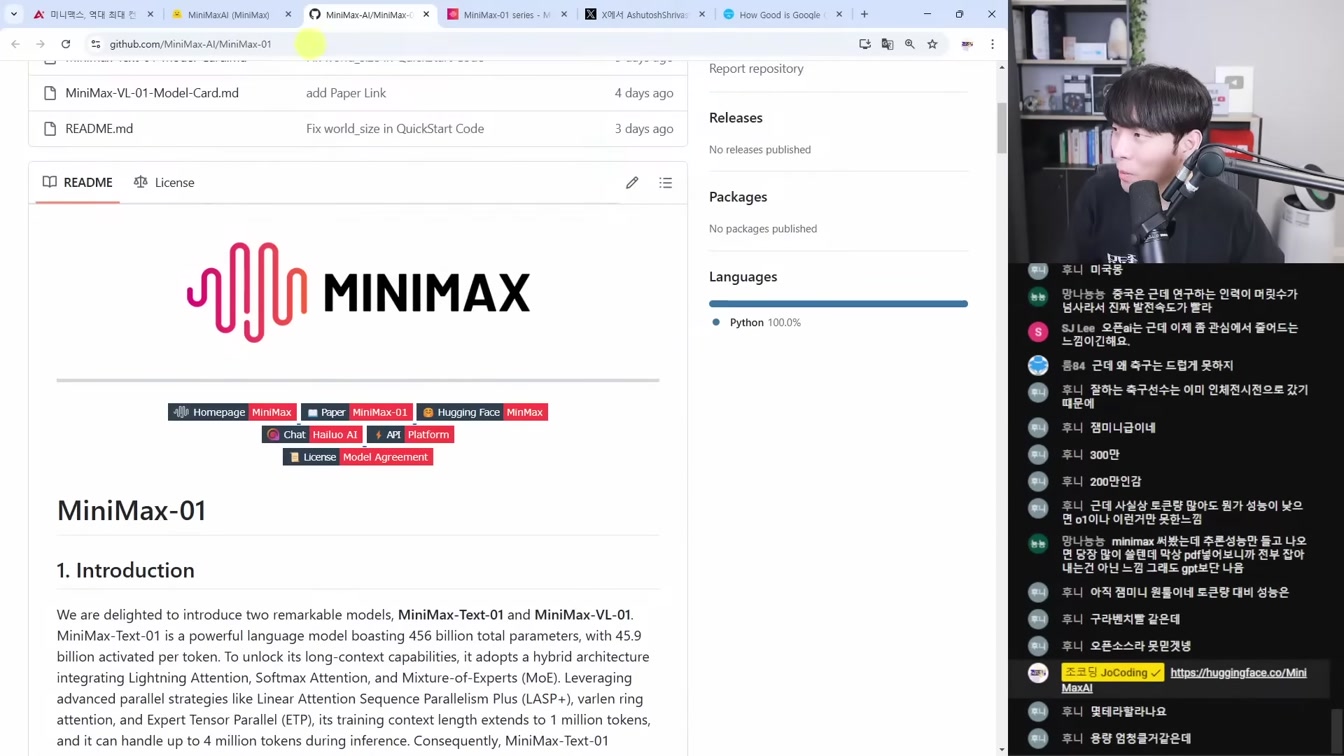The width and height of the screenshot is (1344, 756).
Task: Open the huggingface.co link in chat
Action: (x=1183, y=680)
